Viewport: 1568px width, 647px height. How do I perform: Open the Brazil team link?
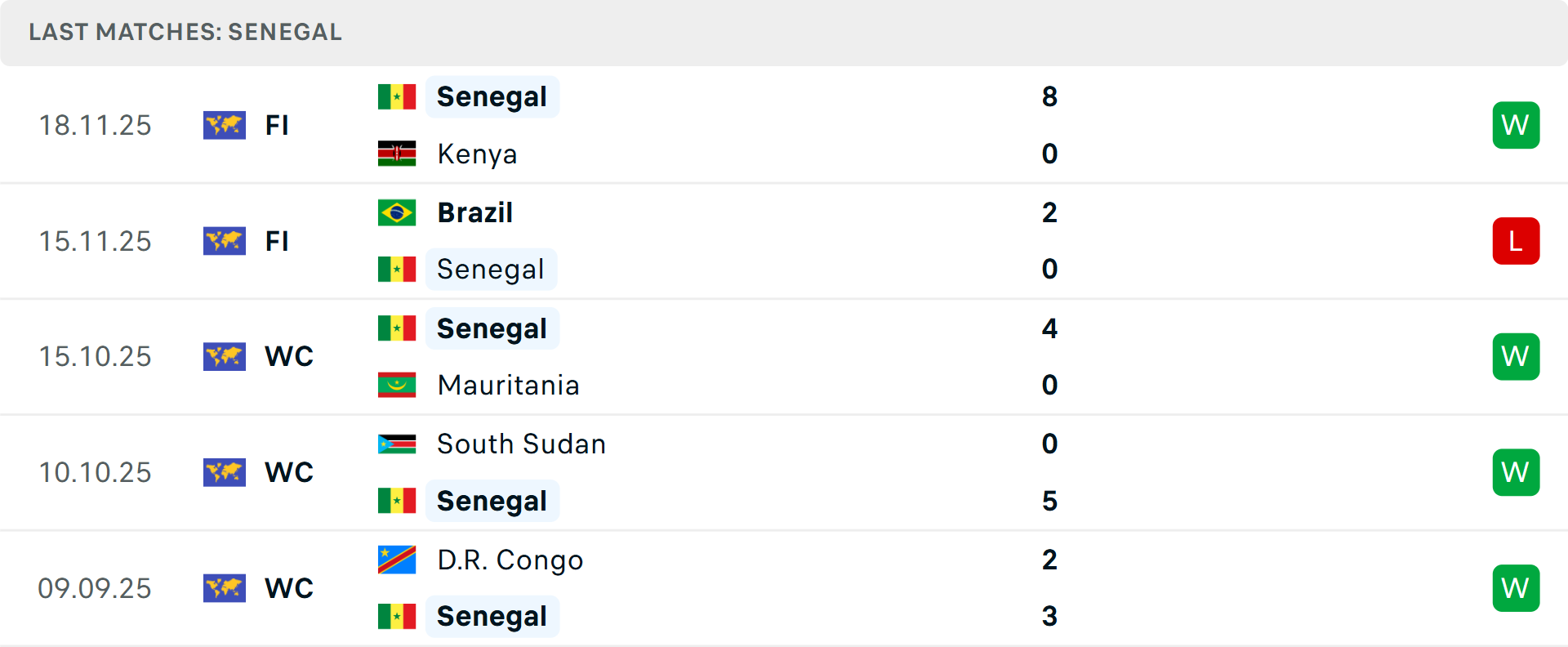(x=474, y=212)
